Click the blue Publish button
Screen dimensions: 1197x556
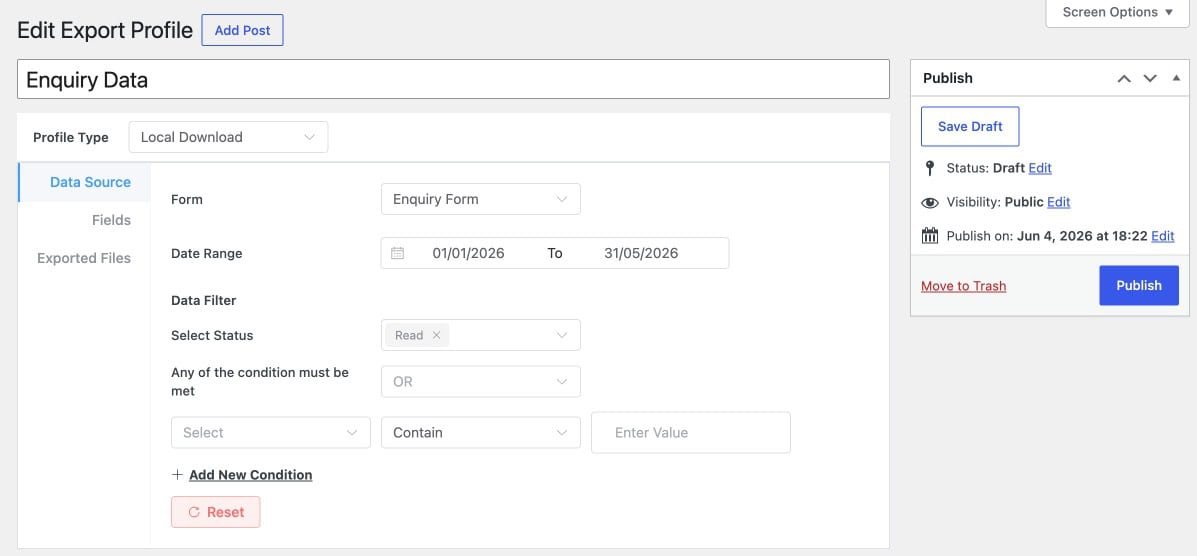tap(1139, 286)
